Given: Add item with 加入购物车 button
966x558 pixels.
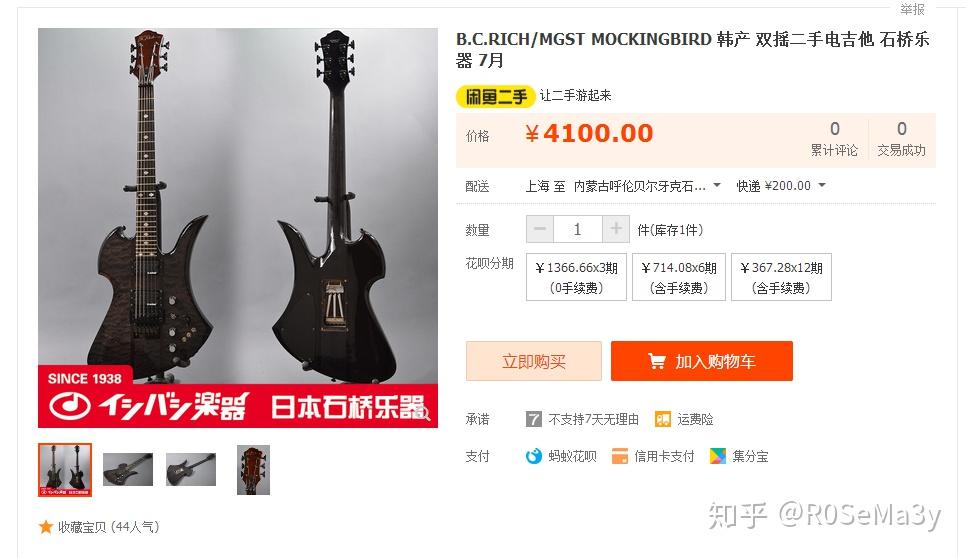Looking at the screenshot, I should 702,361.
